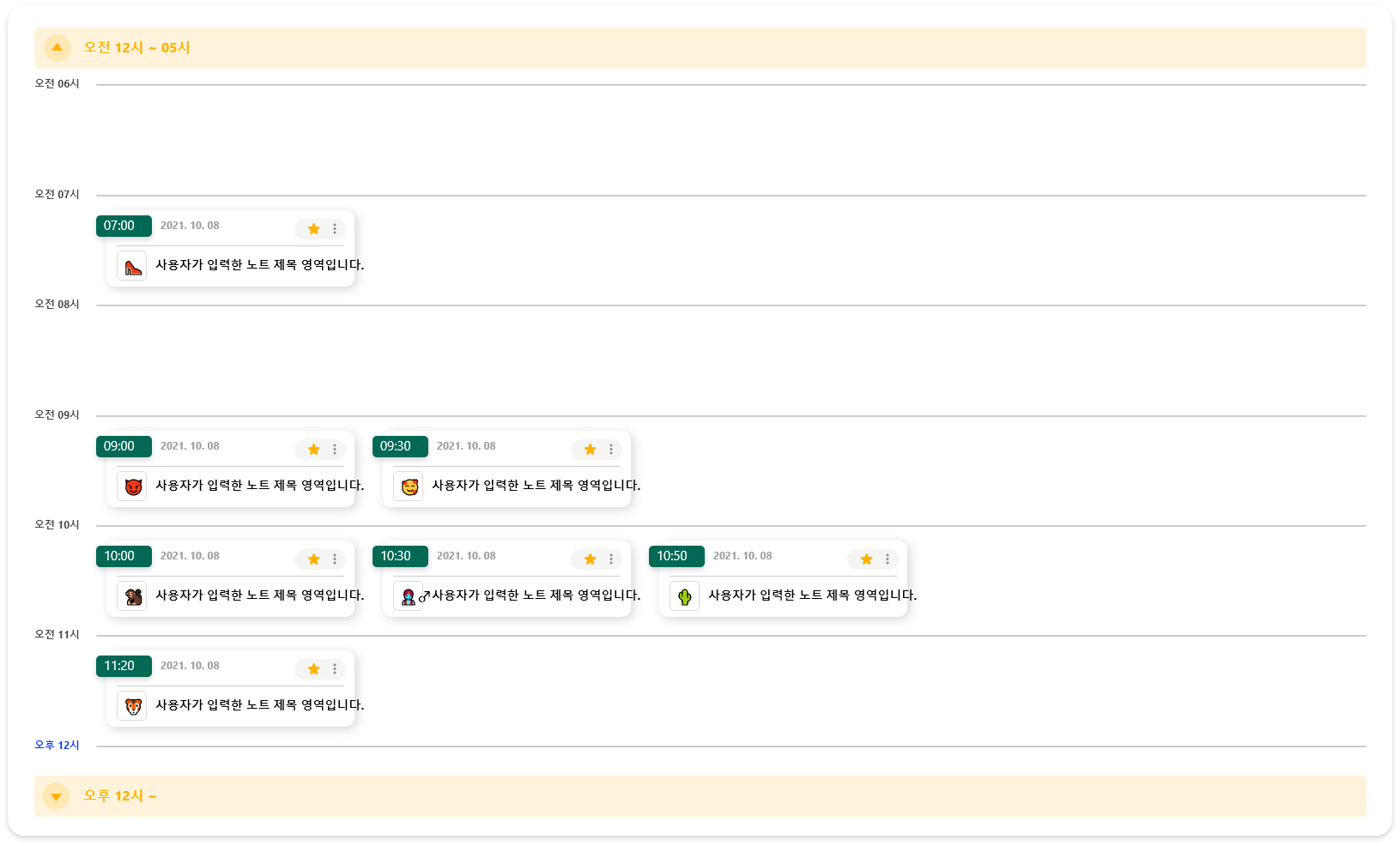Unstar the 10:50 note
Screen dimensions: 1400x846
(x=867, y=559)
